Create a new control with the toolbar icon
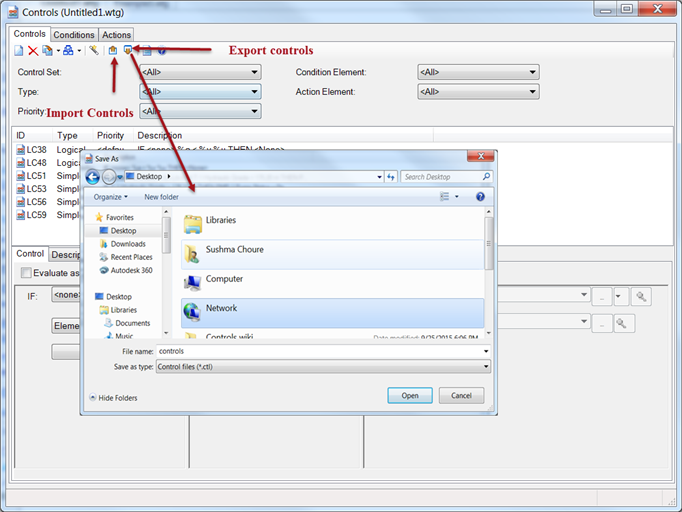Image resolution: width=682 pixels, height=512 pixels. pos(18,51)
